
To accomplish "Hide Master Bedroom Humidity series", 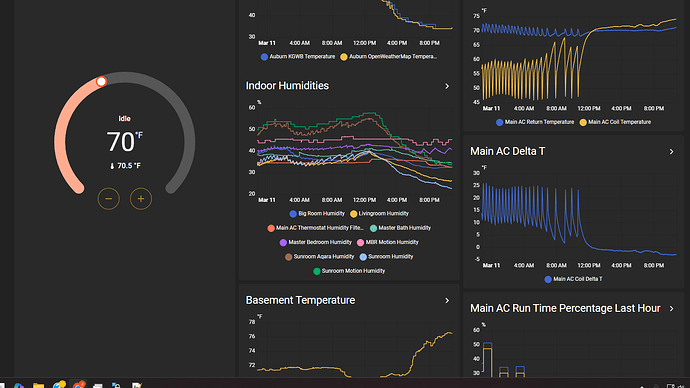I will 316,242.
